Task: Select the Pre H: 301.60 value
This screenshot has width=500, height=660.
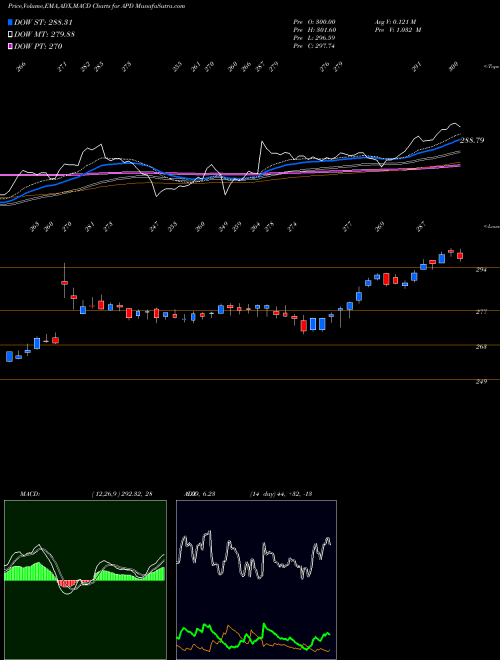Action: 314,30
